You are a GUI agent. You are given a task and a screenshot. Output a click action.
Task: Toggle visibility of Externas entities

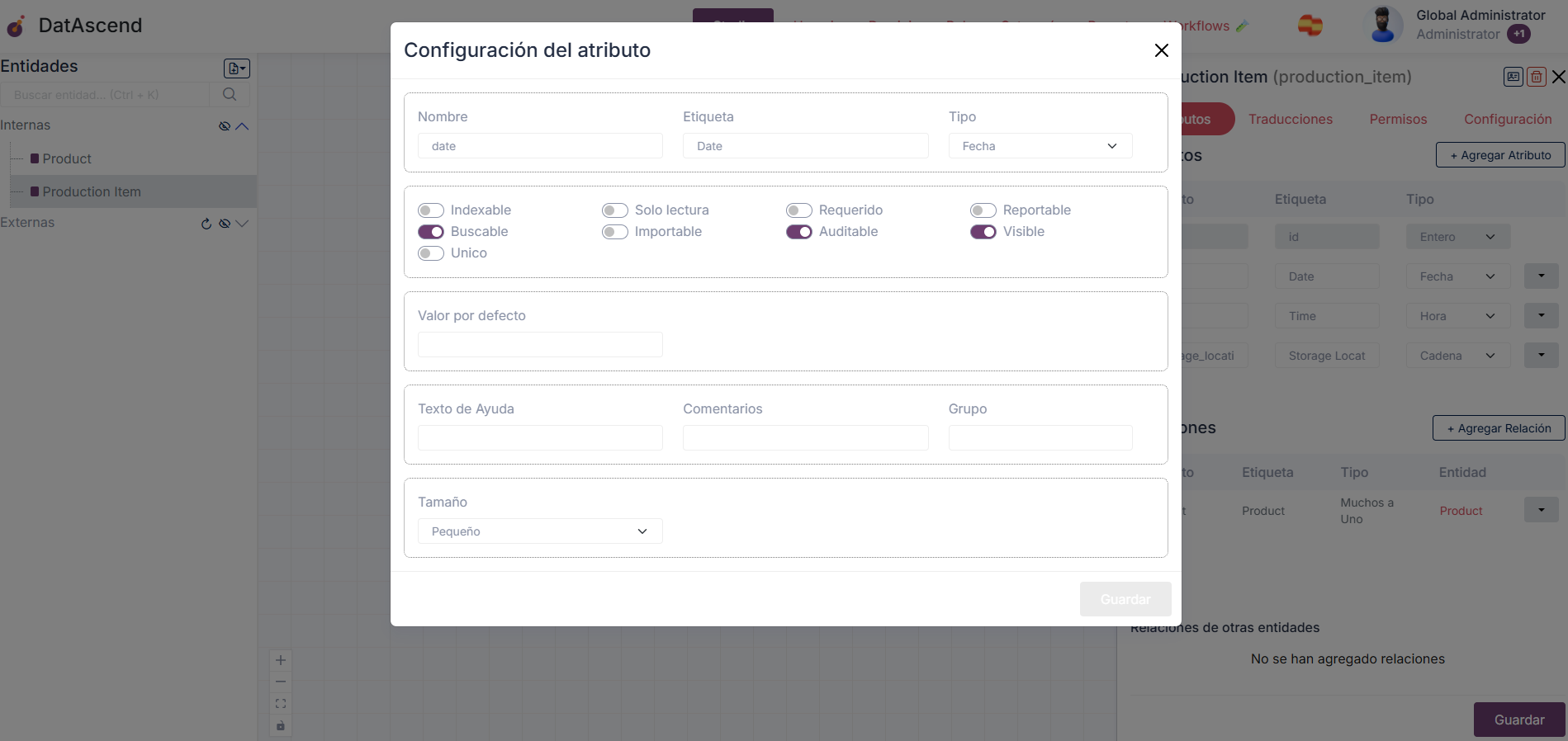point(224,224)
